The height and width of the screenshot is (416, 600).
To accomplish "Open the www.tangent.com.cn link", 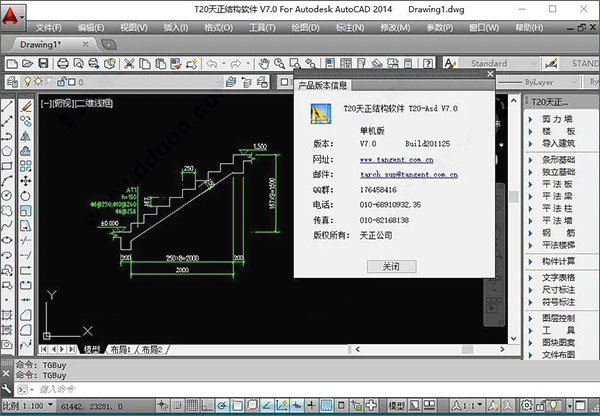I will point(396,160).
